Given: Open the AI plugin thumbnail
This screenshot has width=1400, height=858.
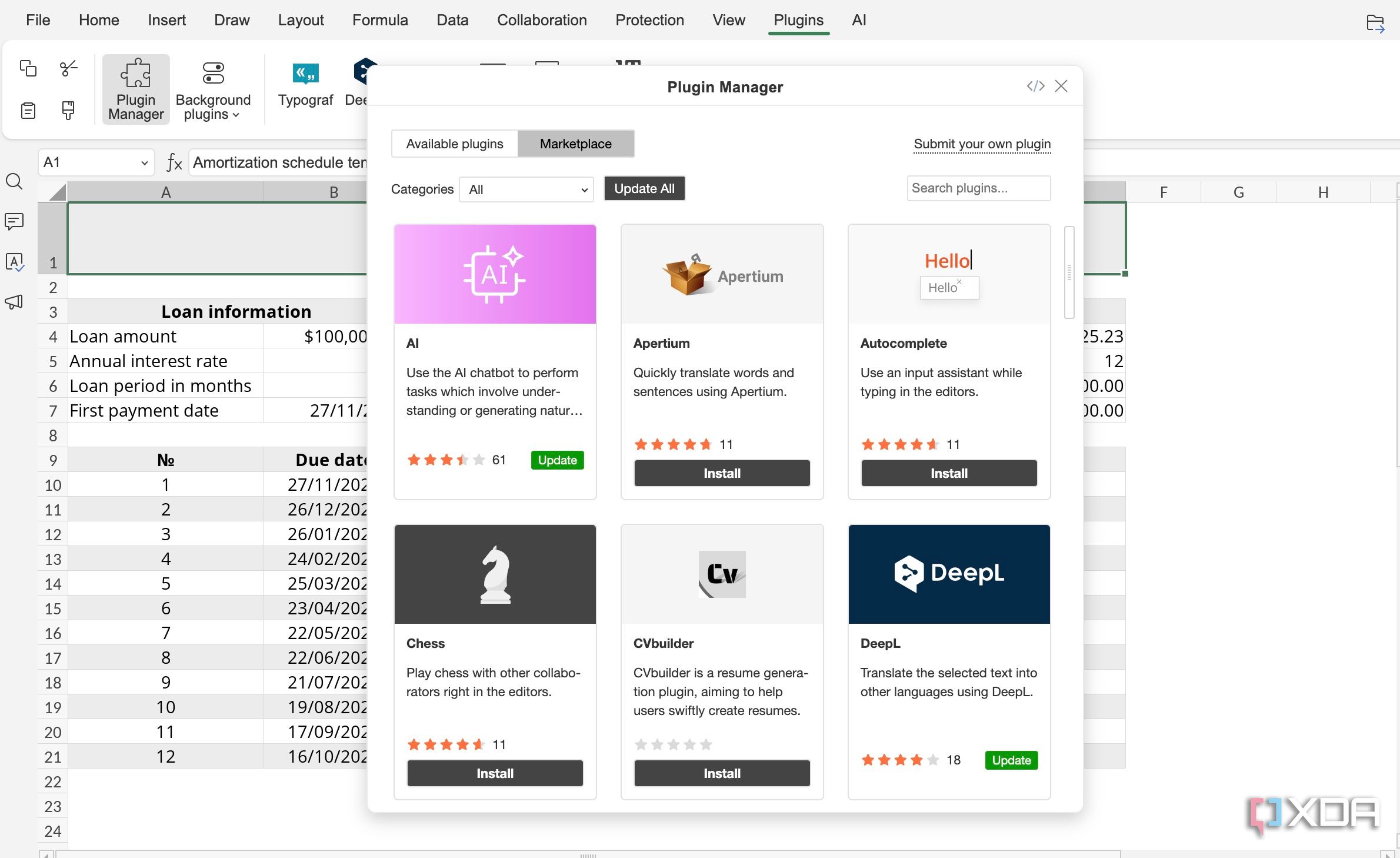Looking at the screenshot, I should coord(495,274).
